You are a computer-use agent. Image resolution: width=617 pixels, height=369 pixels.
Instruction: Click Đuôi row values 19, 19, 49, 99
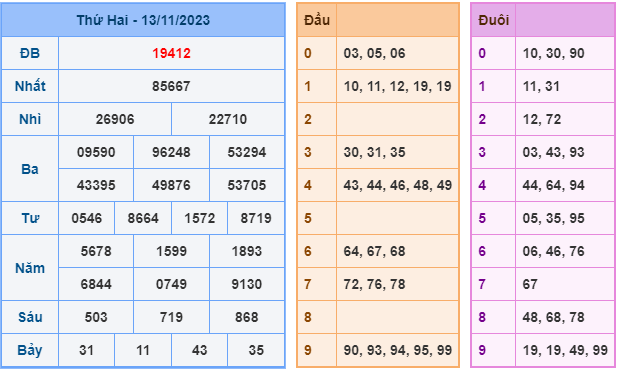coord(565,350)
